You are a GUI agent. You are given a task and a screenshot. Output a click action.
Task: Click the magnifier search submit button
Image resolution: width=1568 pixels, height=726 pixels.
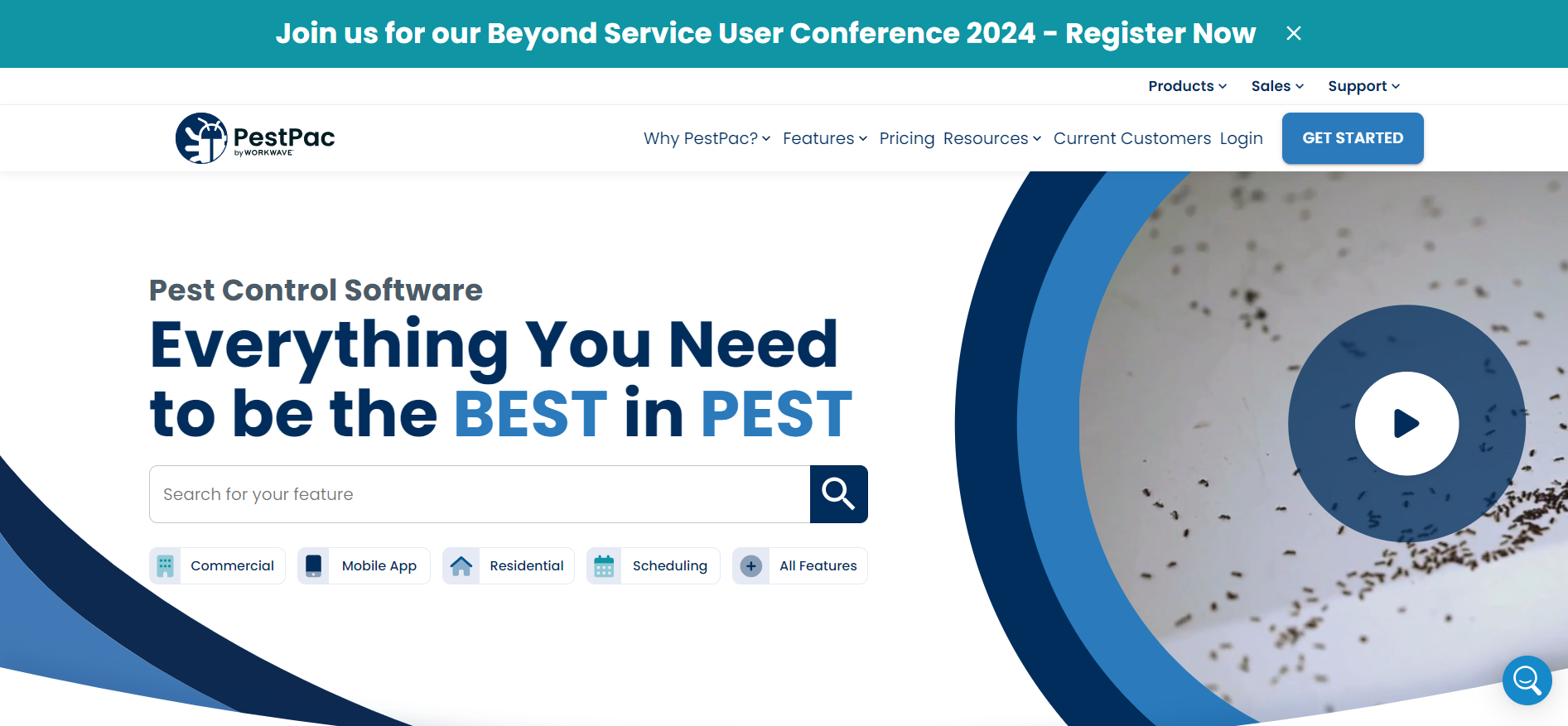click(838, 494)
